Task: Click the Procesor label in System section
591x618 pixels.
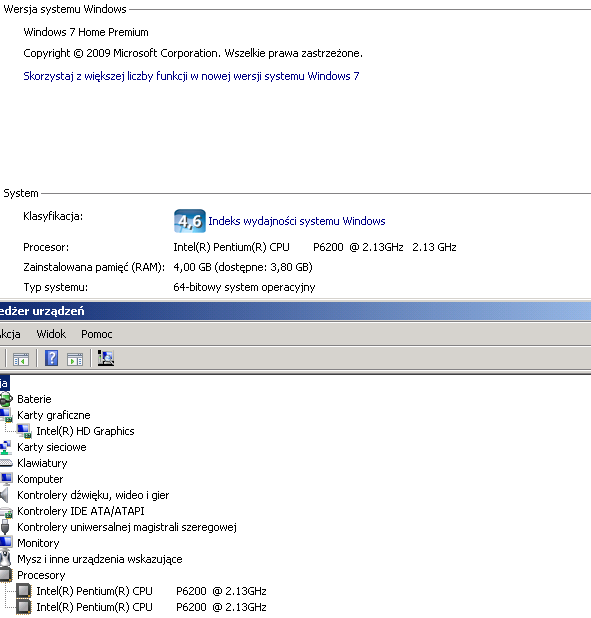Action: (x=46, y=248)
